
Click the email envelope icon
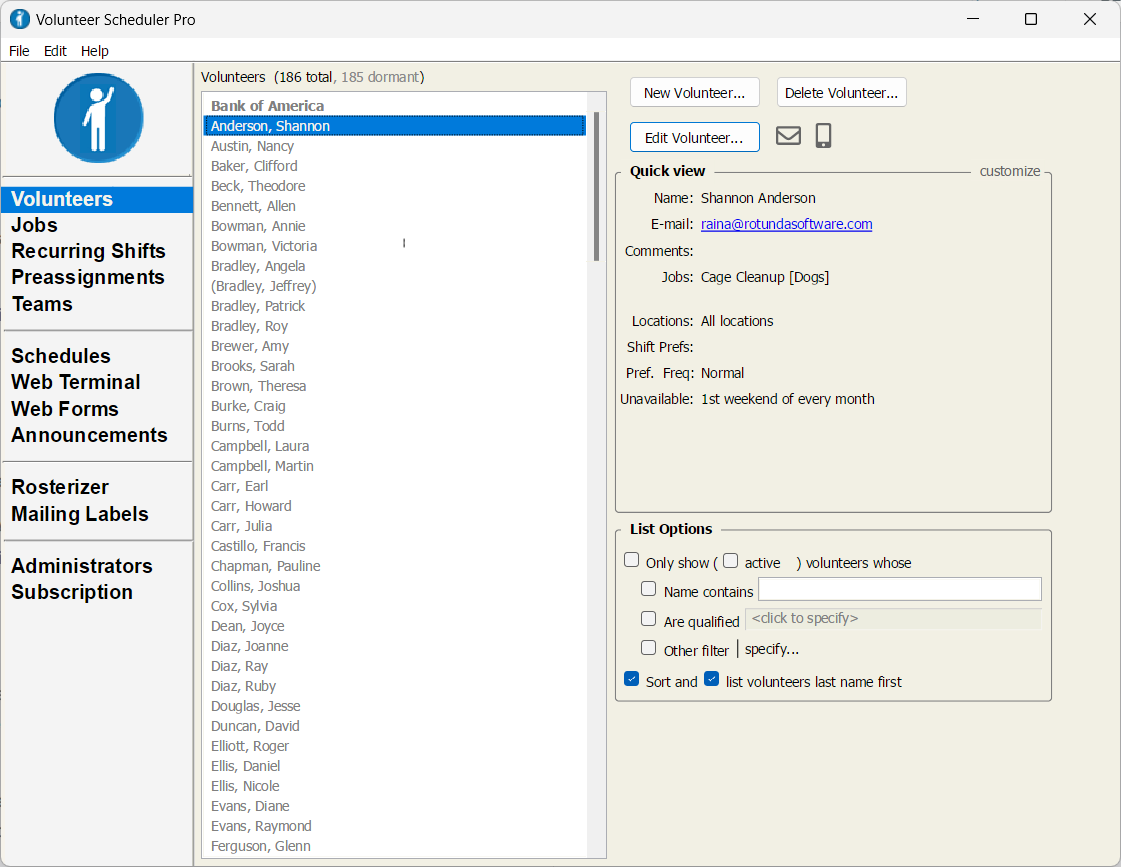point(788,135)
